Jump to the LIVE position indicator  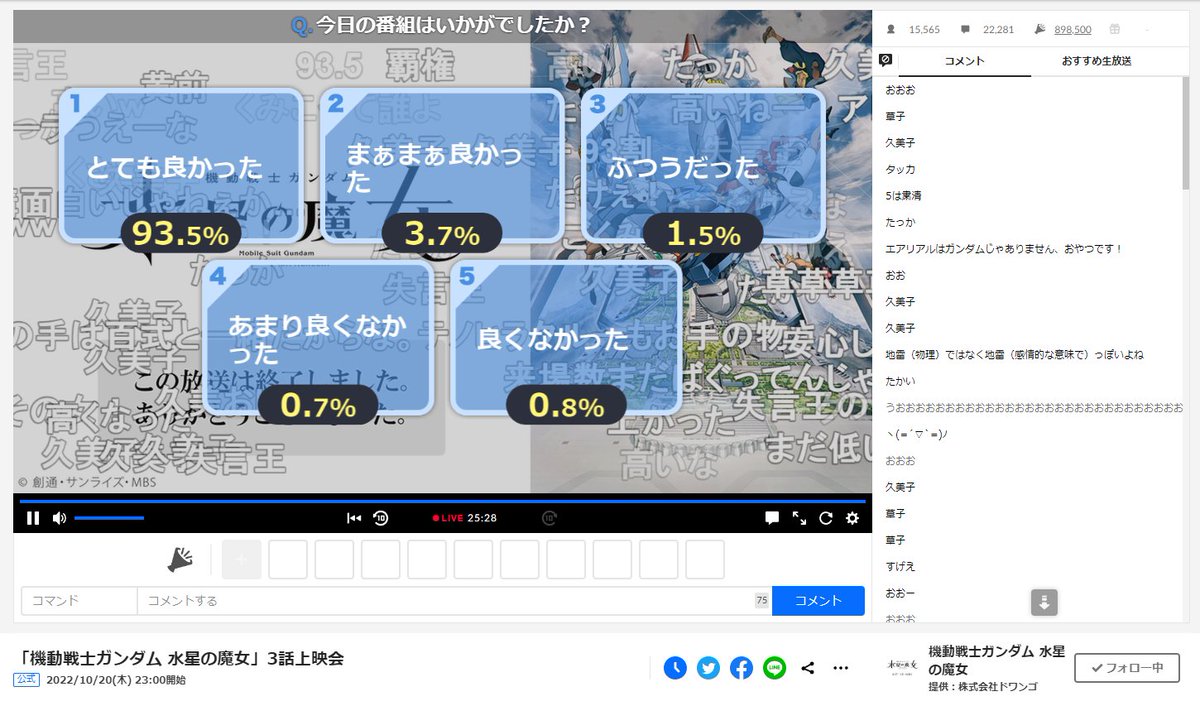click(447, 518)
